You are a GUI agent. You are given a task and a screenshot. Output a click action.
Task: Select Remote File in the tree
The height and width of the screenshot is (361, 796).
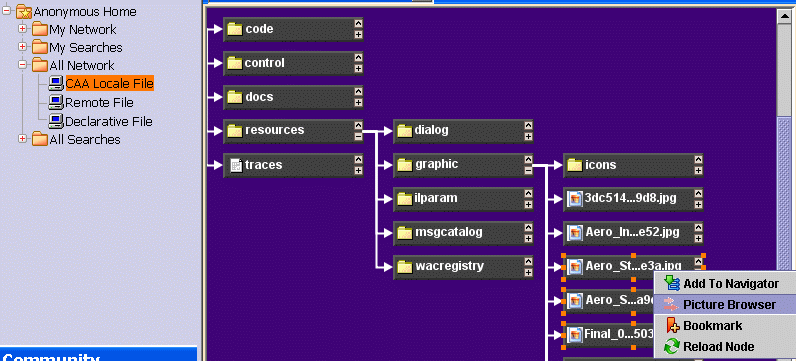tap(99, 103)
